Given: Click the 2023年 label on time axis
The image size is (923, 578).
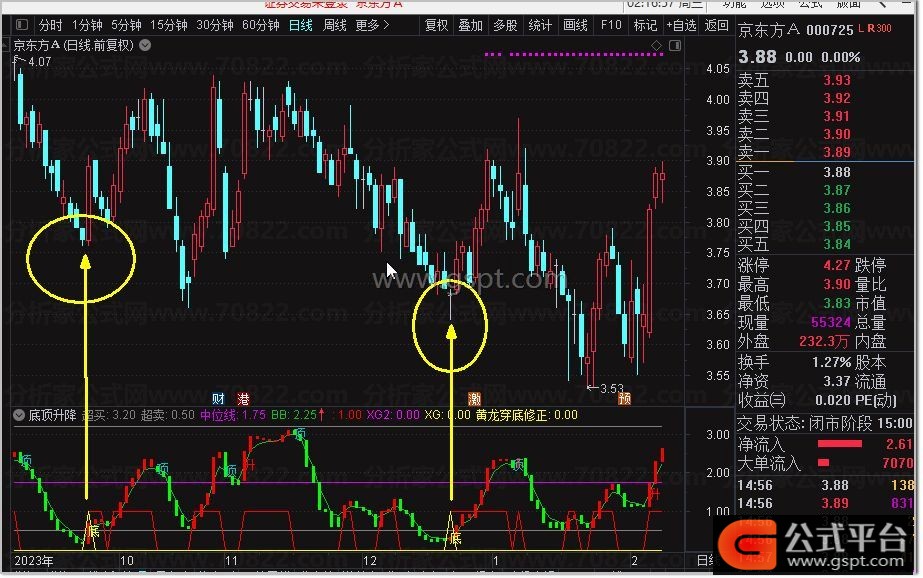Looking at the screenshot, I should click(x=33, y=561).
